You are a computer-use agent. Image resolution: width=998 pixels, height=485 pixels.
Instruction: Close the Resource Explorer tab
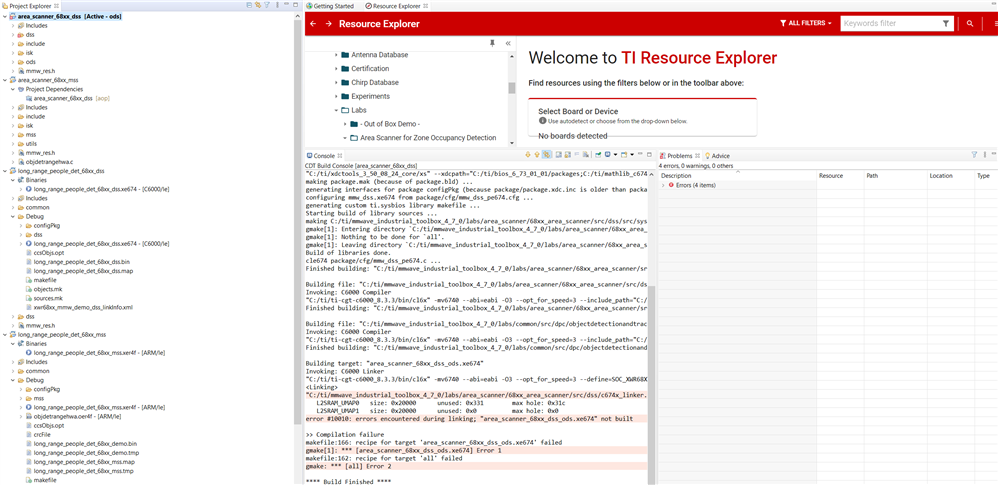pyautogui.click(x=425, y=6)
